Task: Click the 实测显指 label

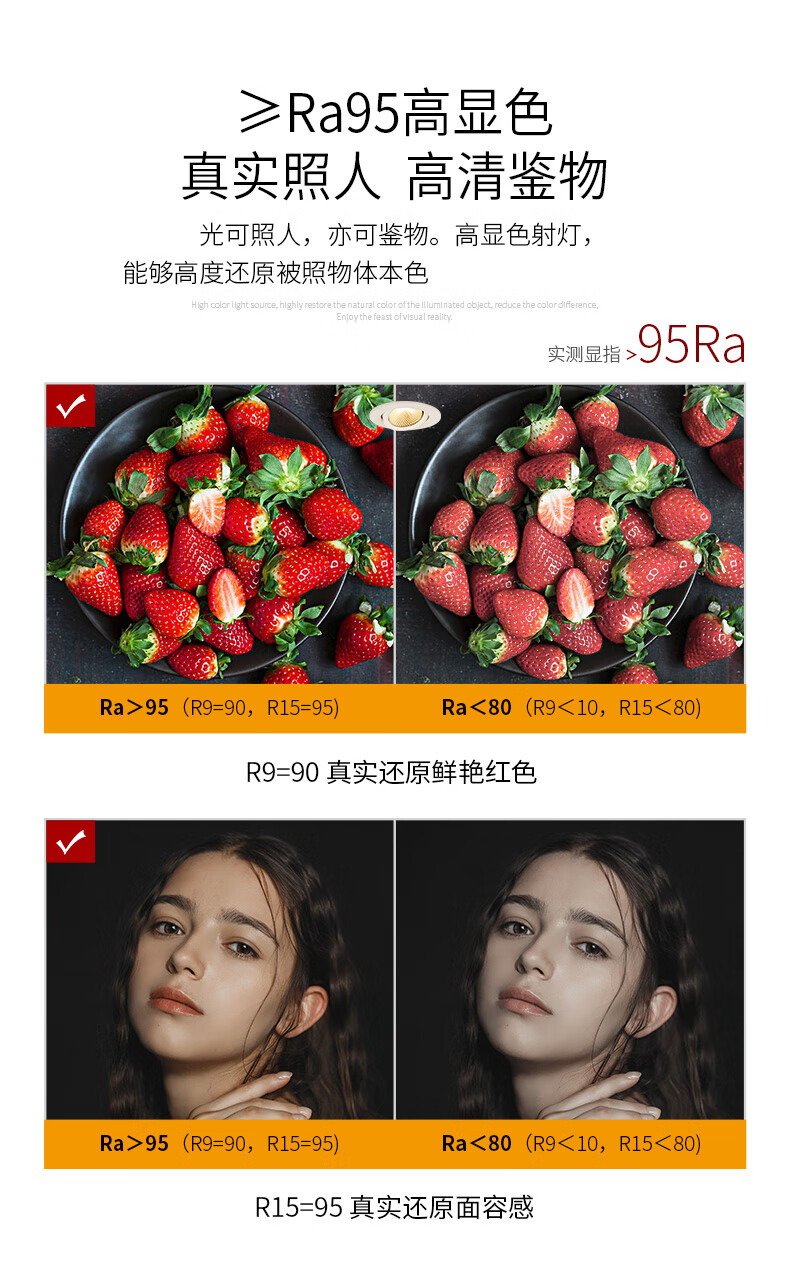Action: (584, 354)
